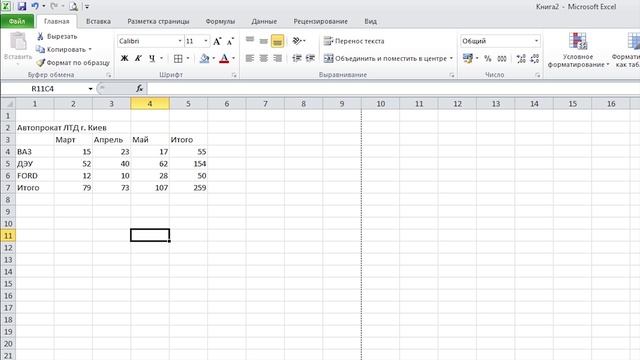
Task: Open Выравнивание group dialog launcher
Action: [x=451, y=75]
